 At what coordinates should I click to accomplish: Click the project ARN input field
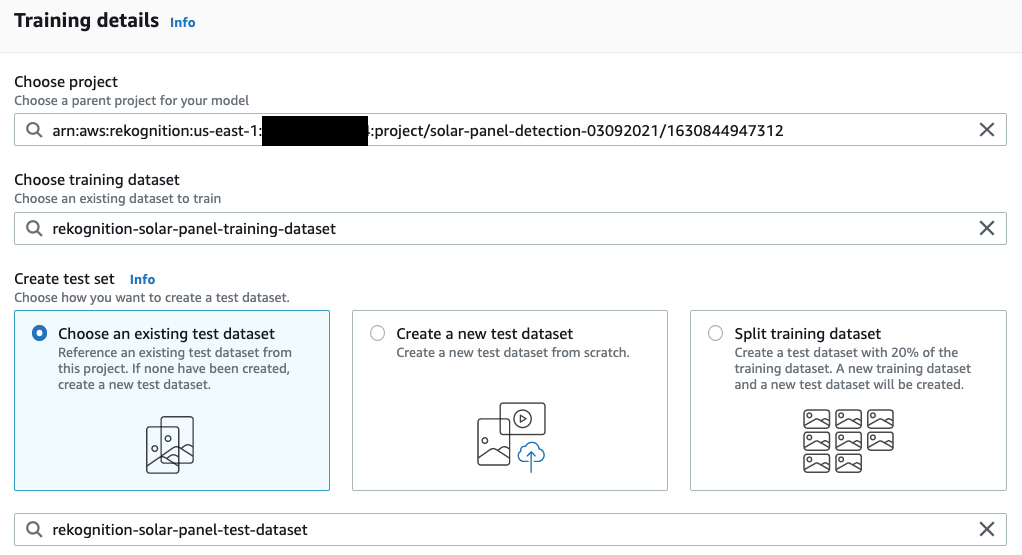(510, 130)
